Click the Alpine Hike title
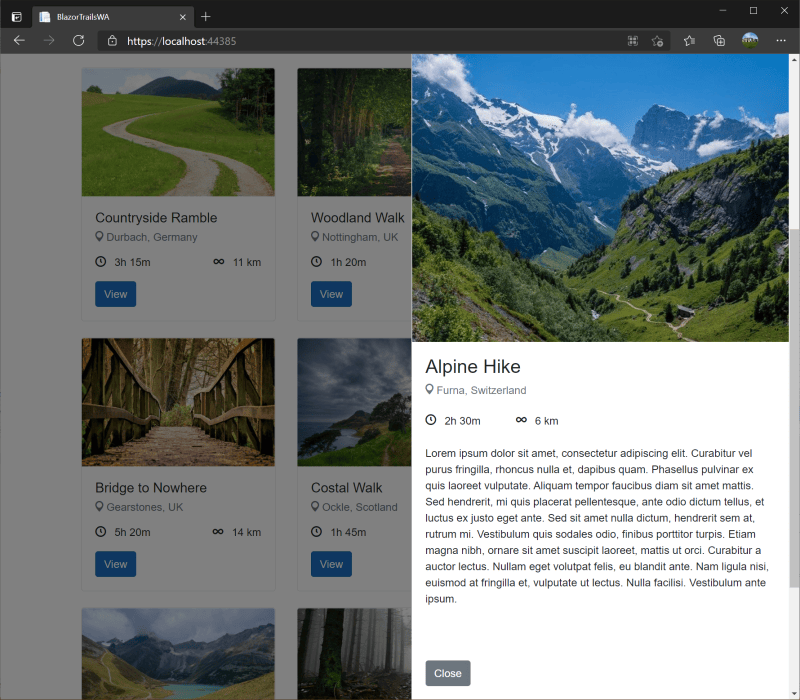This screenshot has width=800, height=700. (472, 366)
